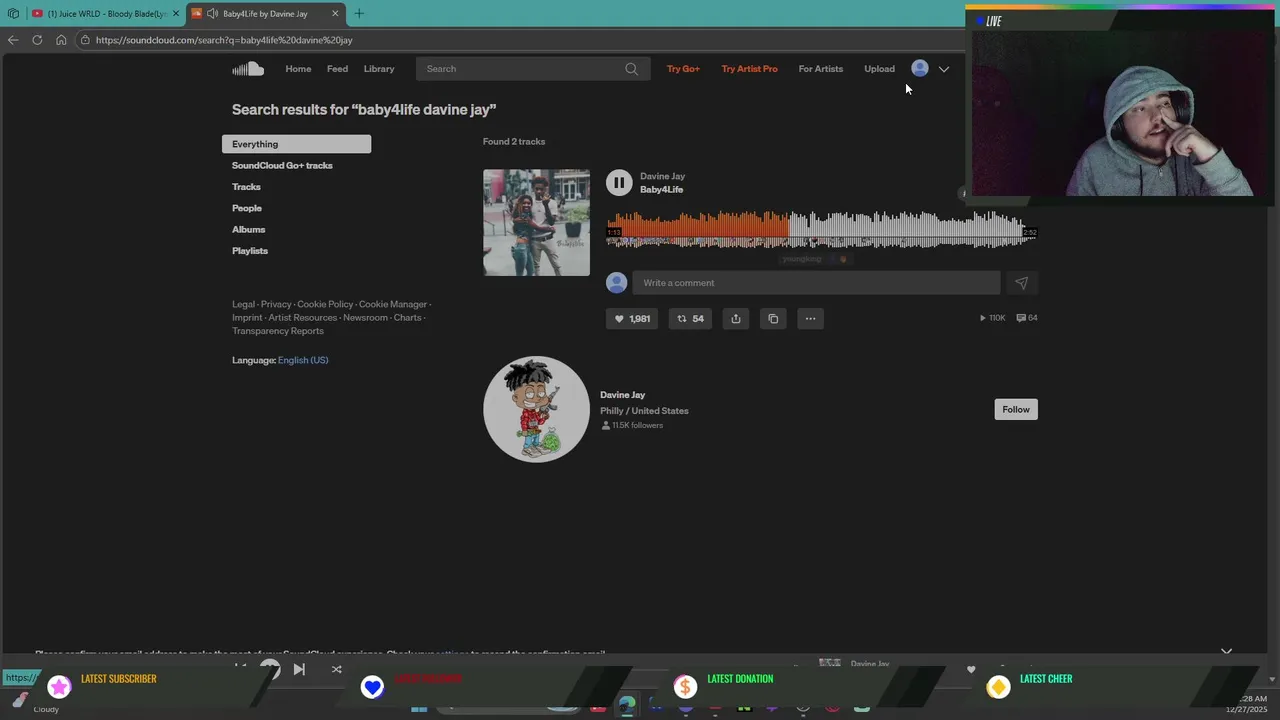
Task: Open Davine Jay's profile avatar
Action: (536, 409)
